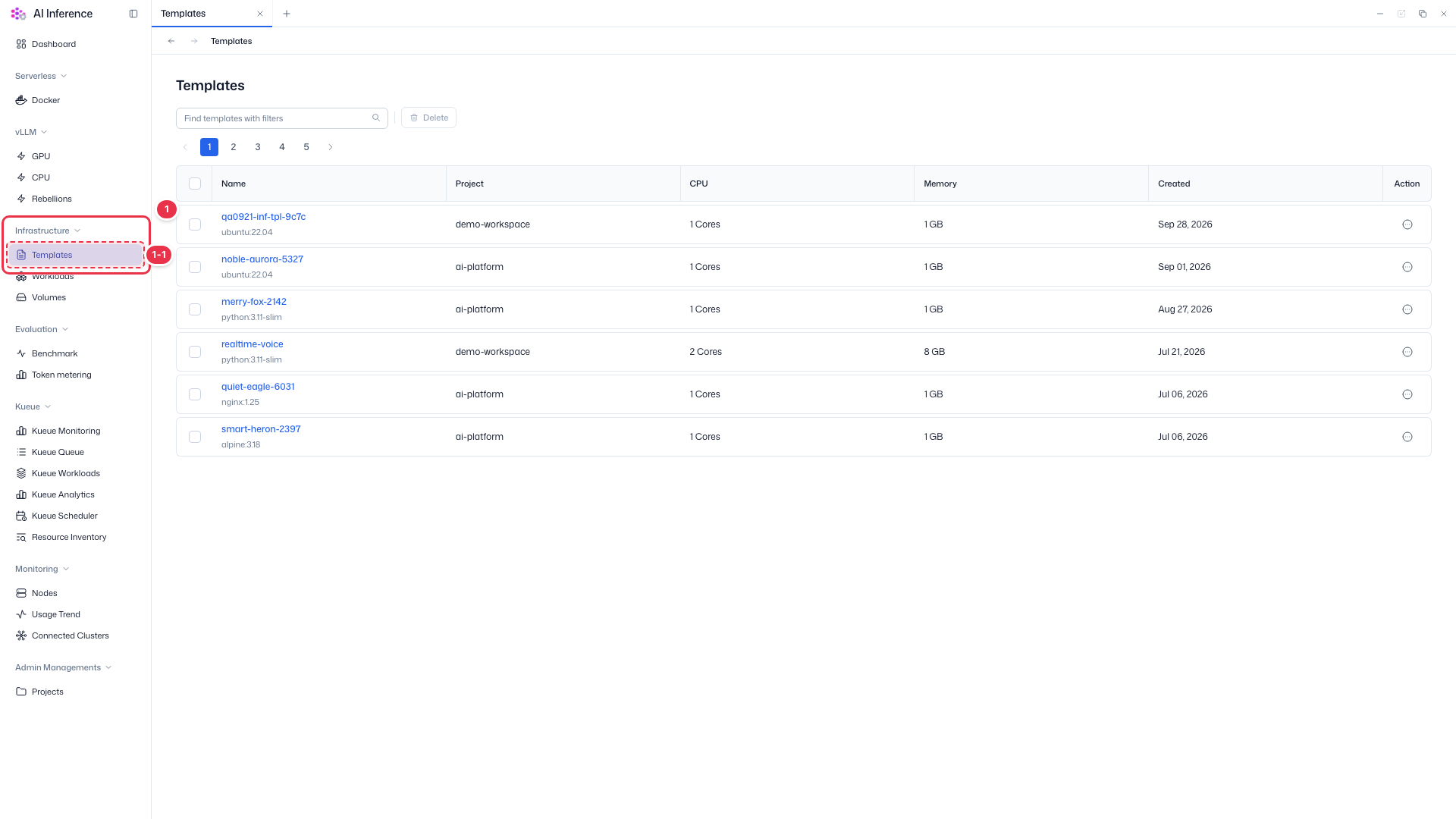Open the merry-fox-2142 template link

coord(254,302)
